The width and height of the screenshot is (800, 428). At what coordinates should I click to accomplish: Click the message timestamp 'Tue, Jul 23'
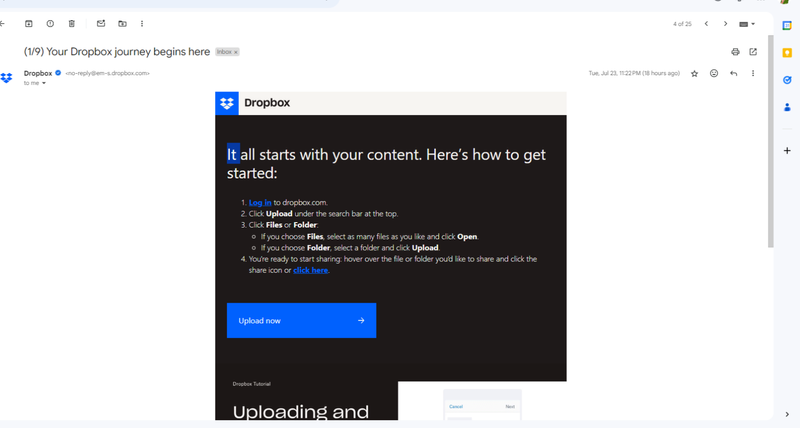click(x=634, y=73)
